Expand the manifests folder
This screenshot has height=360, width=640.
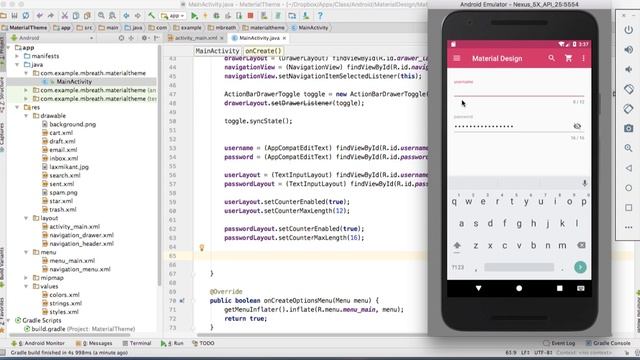pyautogui.click(x=17, y=56)
